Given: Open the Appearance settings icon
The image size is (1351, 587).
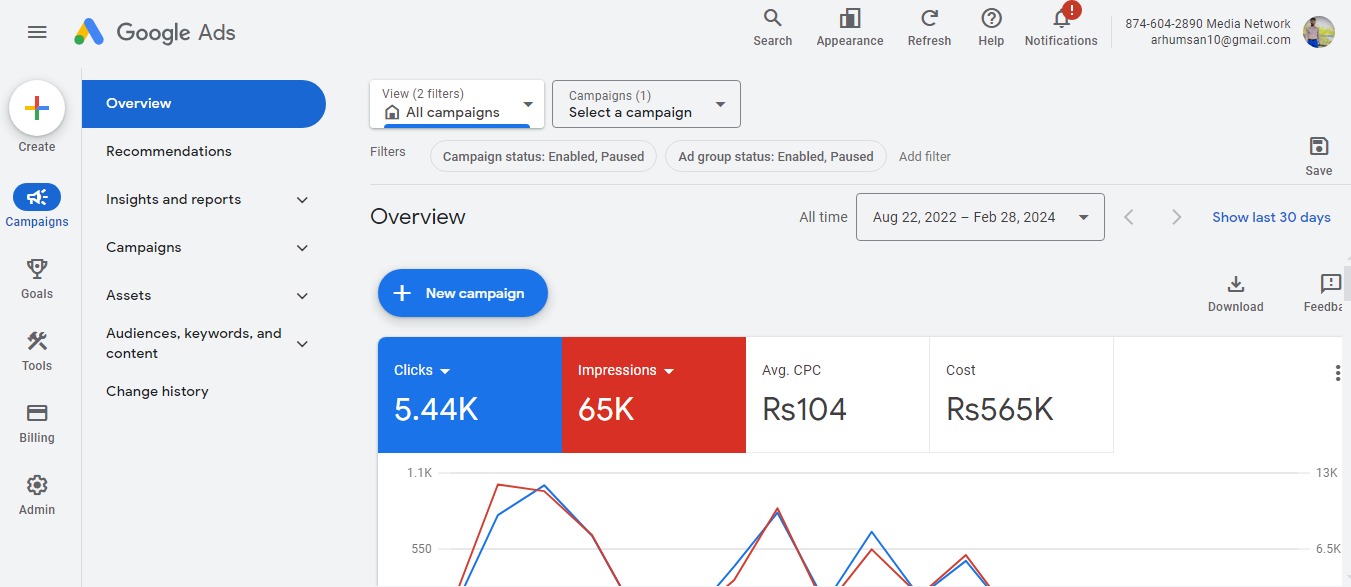Looking at the screenshot, I should [x=849, y=19].
